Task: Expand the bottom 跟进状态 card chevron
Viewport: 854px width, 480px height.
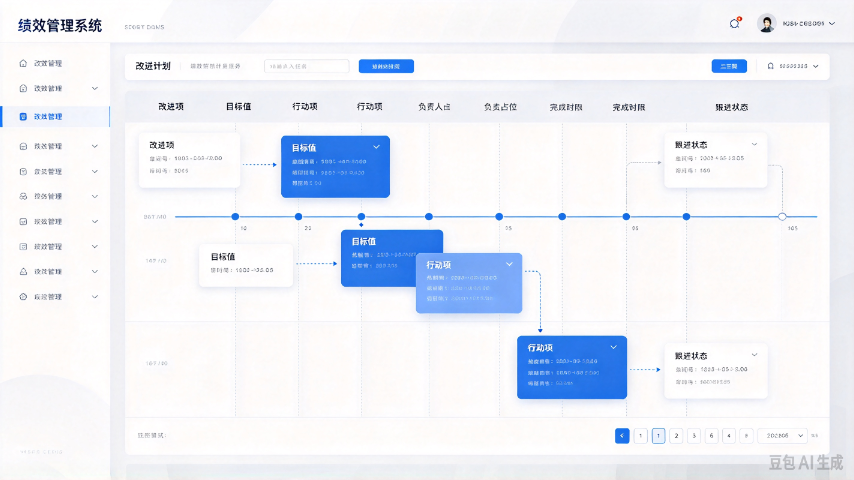Action: (x=754, y=355)
